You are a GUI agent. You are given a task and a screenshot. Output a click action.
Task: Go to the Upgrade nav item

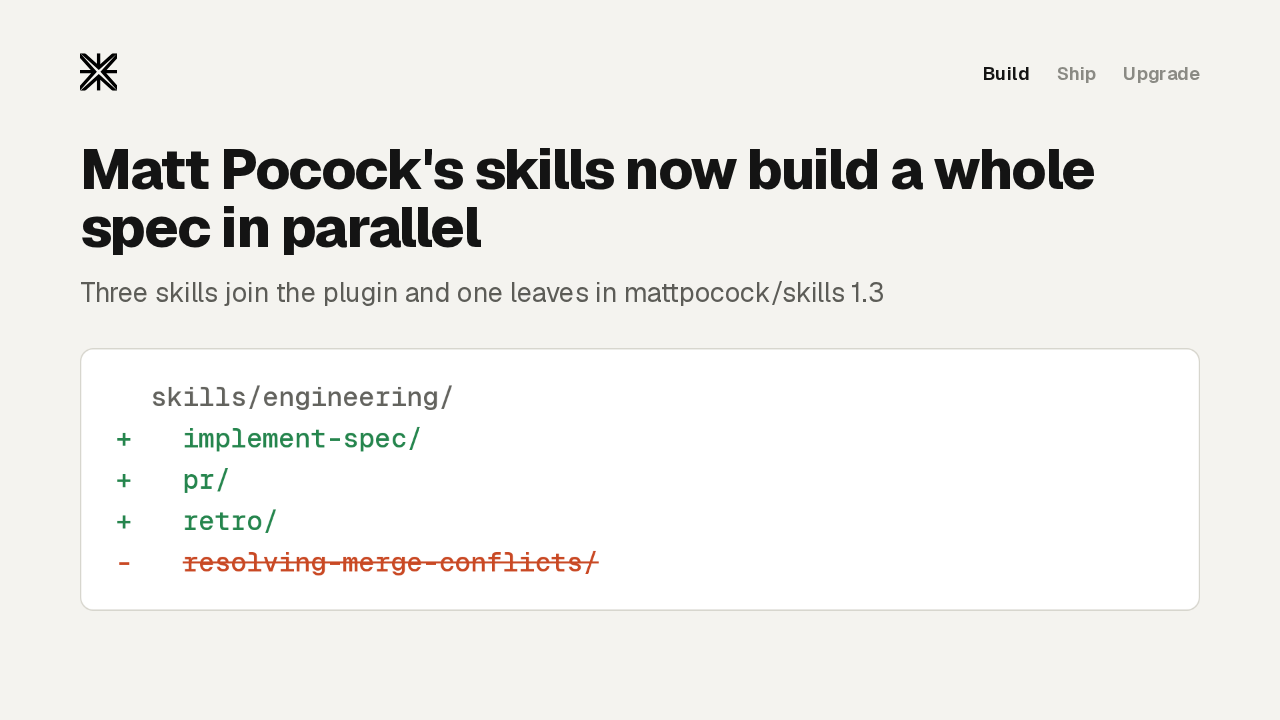[x=1161, y=74]
